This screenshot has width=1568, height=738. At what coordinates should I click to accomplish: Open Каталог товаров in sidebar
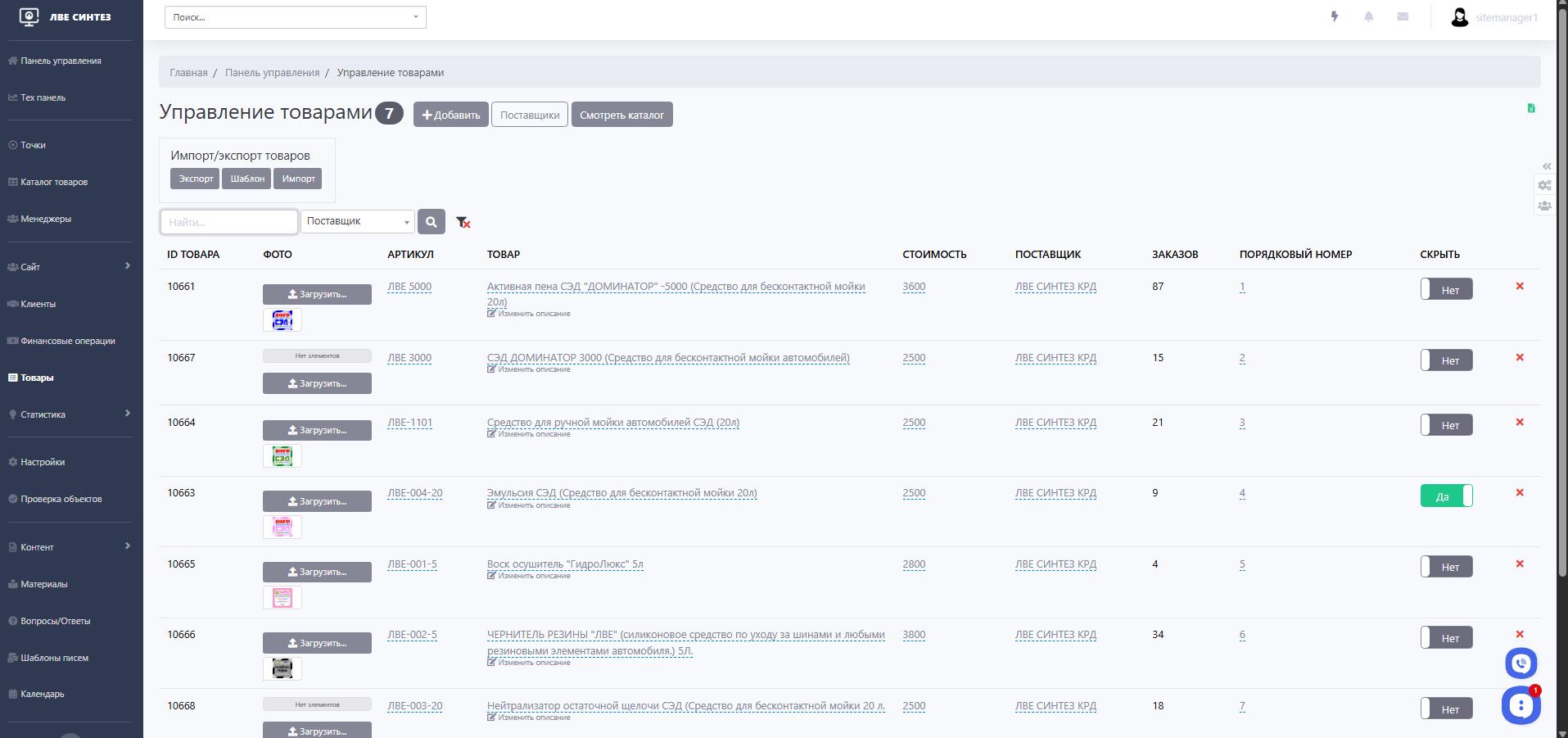pos(54,182)
